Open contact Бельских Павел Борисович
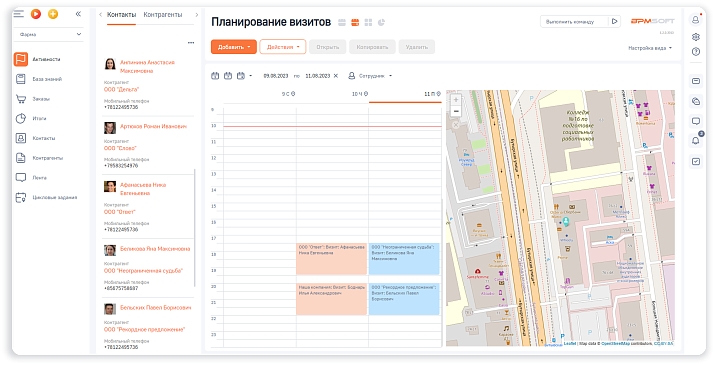 (155, 308)
